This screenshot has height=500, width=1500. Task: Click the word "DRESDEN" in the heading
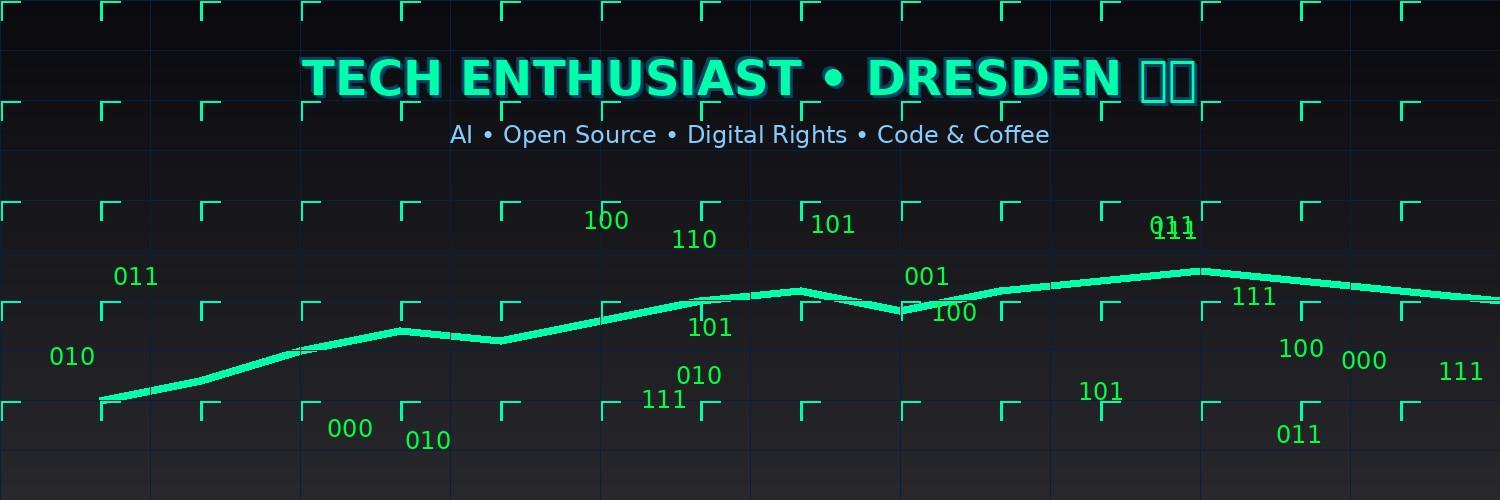pyautogui.click(x=993, y=80)
